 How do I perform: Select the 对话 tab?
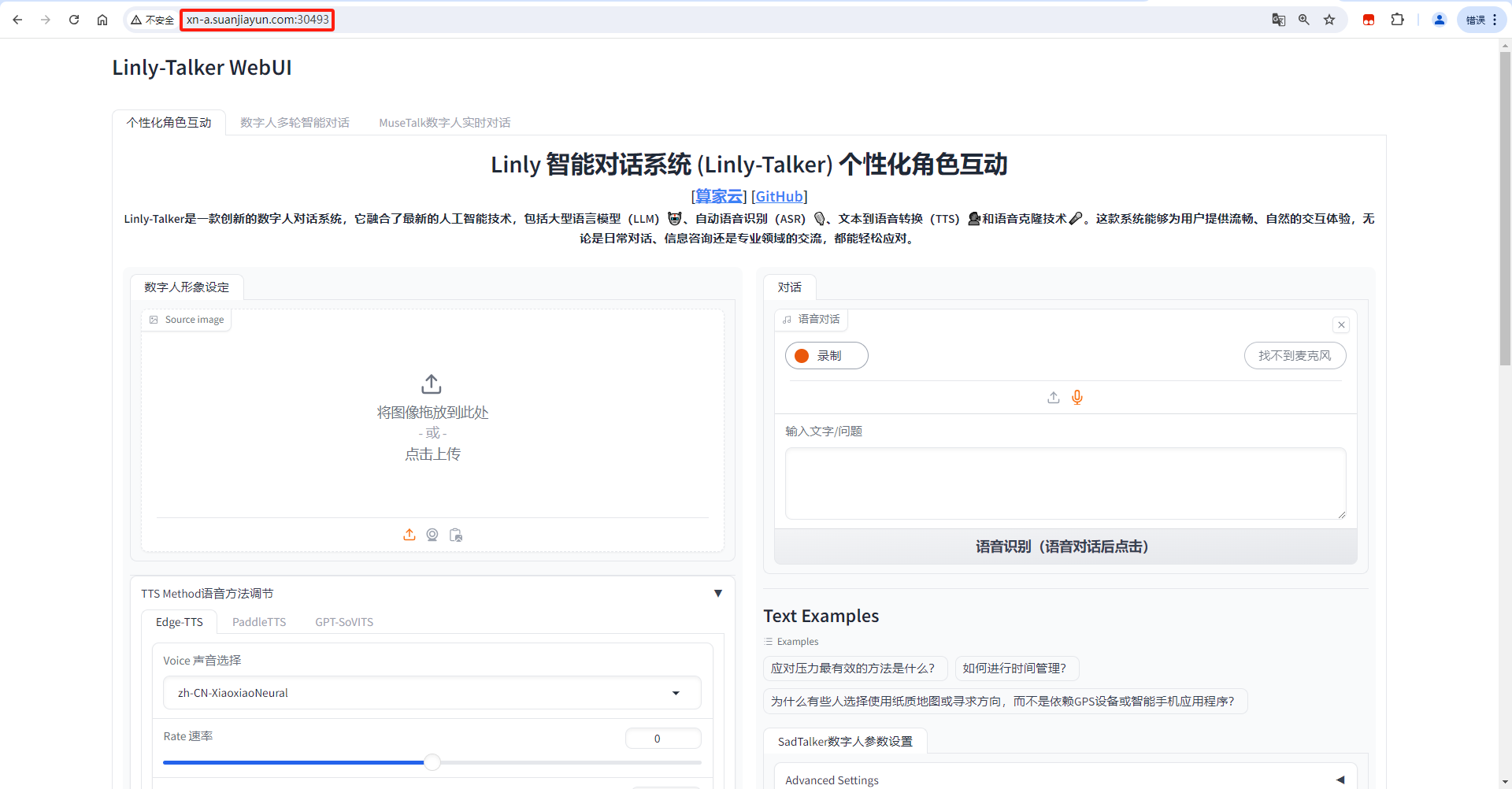789,287
